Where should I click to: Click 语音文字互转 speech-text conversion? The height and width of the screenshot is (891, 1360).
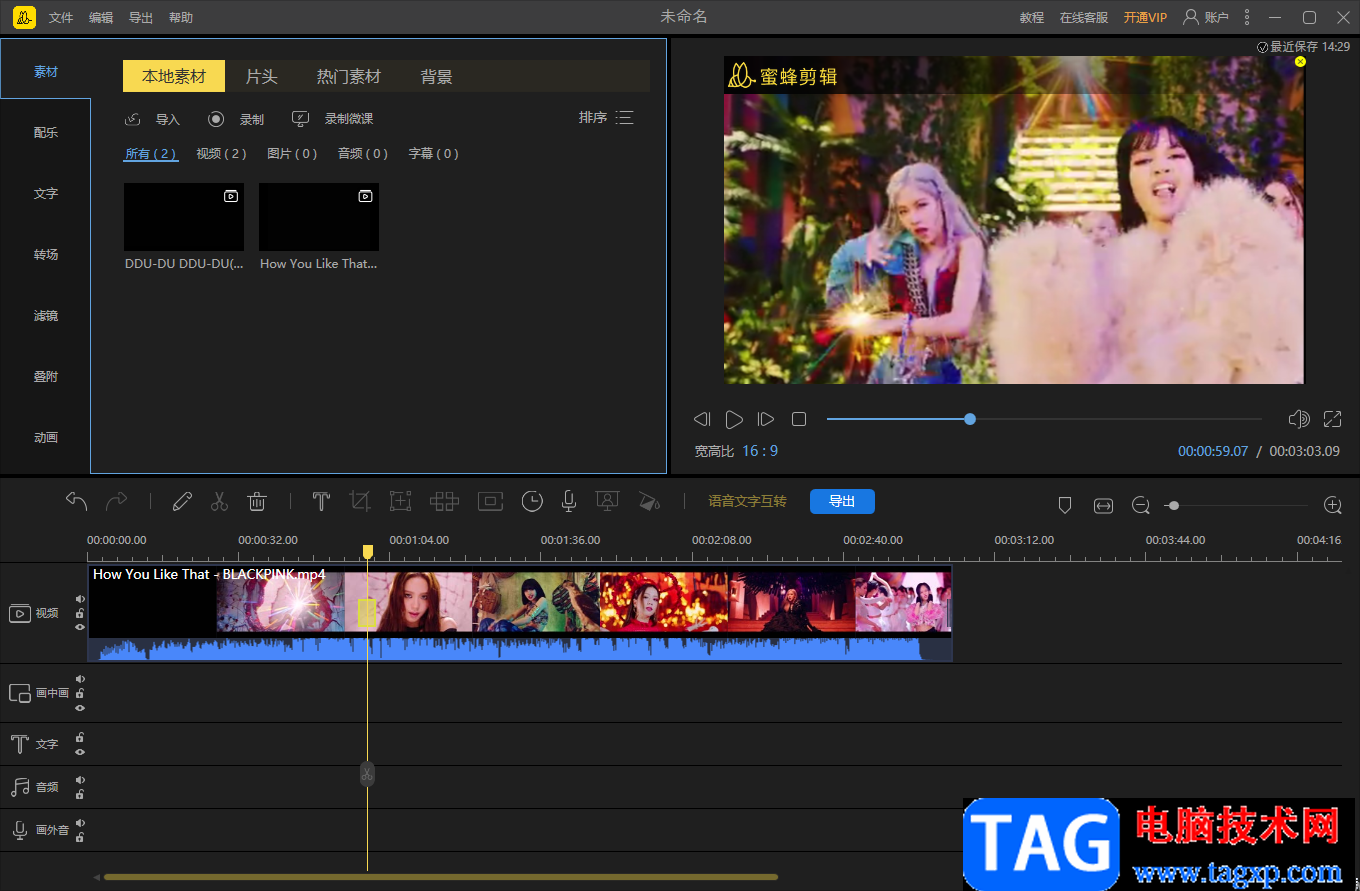pyautogui.click(x=747, y=501)
